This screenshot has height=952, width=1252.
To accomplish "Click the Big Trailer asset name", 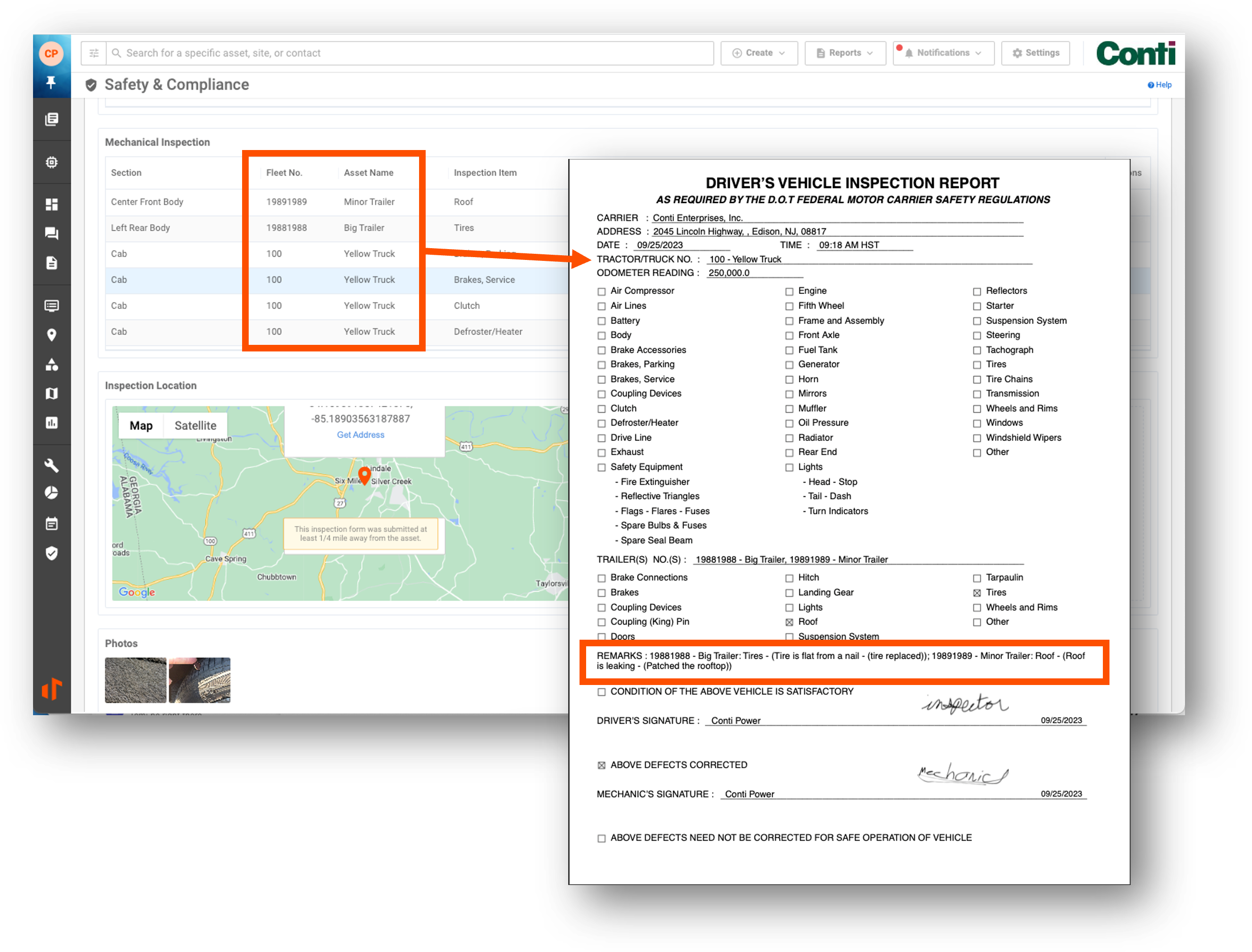I will pyautogui.click(x=364, y=228).
